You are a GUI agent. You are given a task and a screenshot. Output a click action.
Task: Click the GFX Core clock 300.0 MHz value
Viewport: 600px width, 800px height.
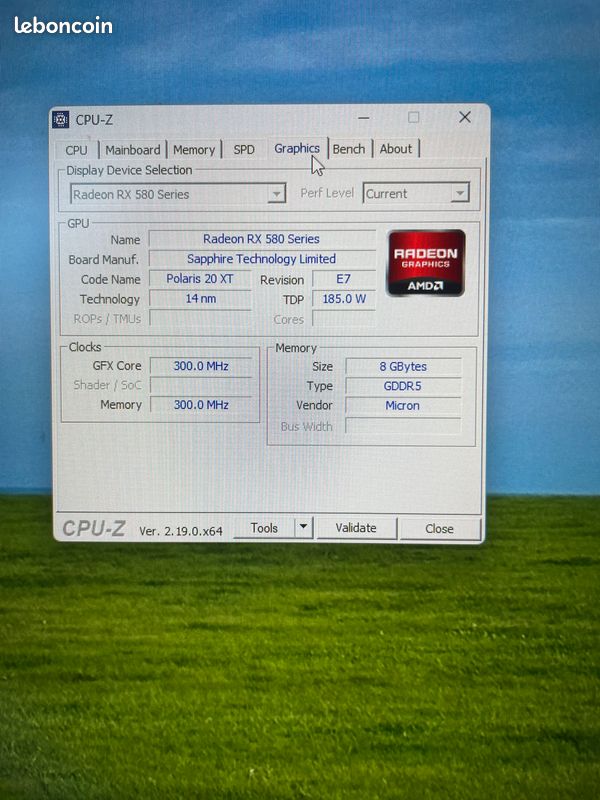[201, 366]
